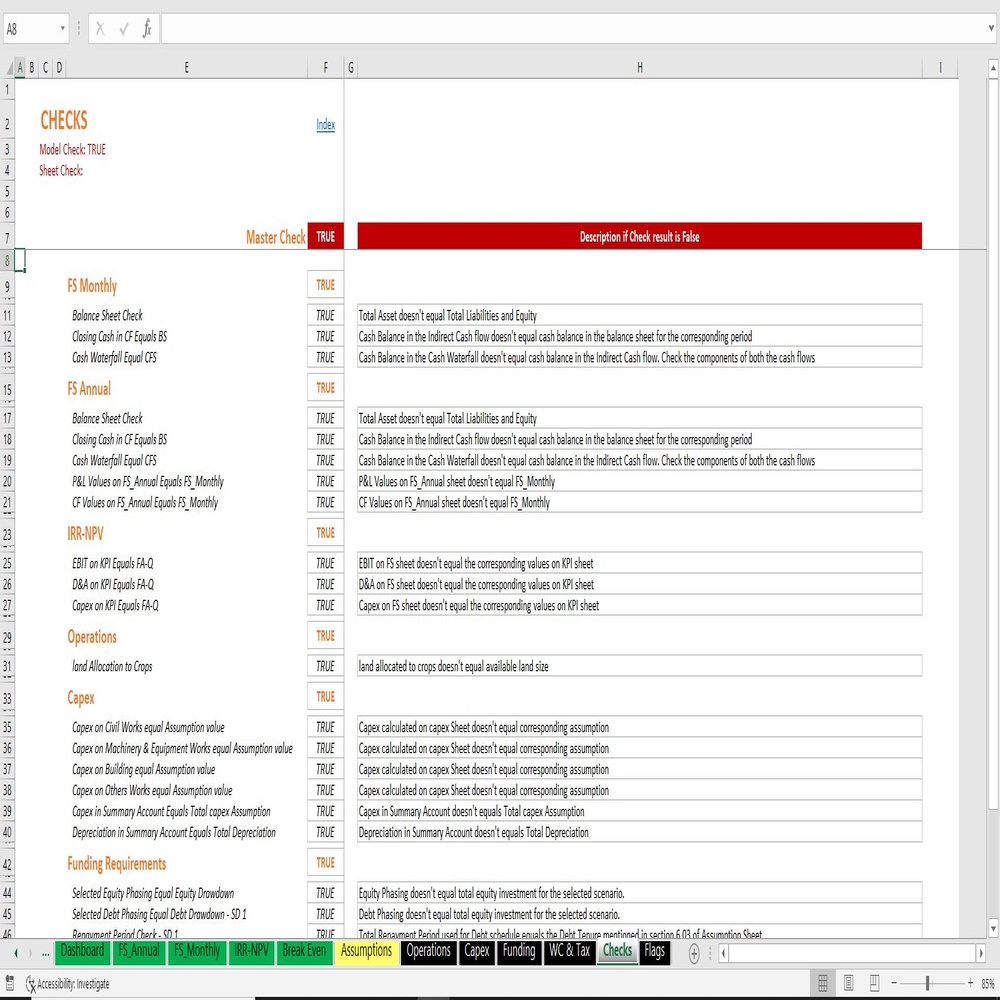This screenshot has width=1000, height=1000.
Task: Open the Flags sheet tab
Action: tap(654, 951)
